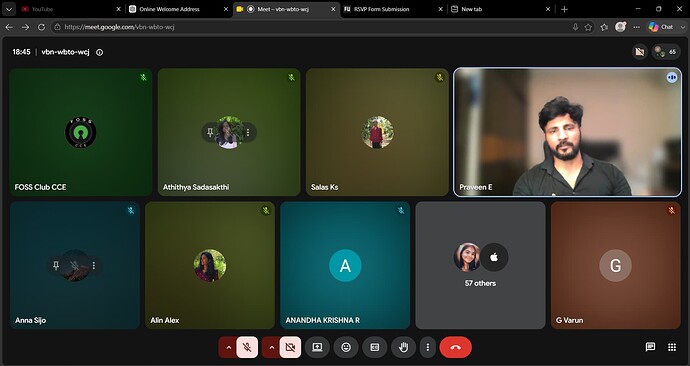
Task: Expand the arrow next to Chat
Action: tap(683, 27)
